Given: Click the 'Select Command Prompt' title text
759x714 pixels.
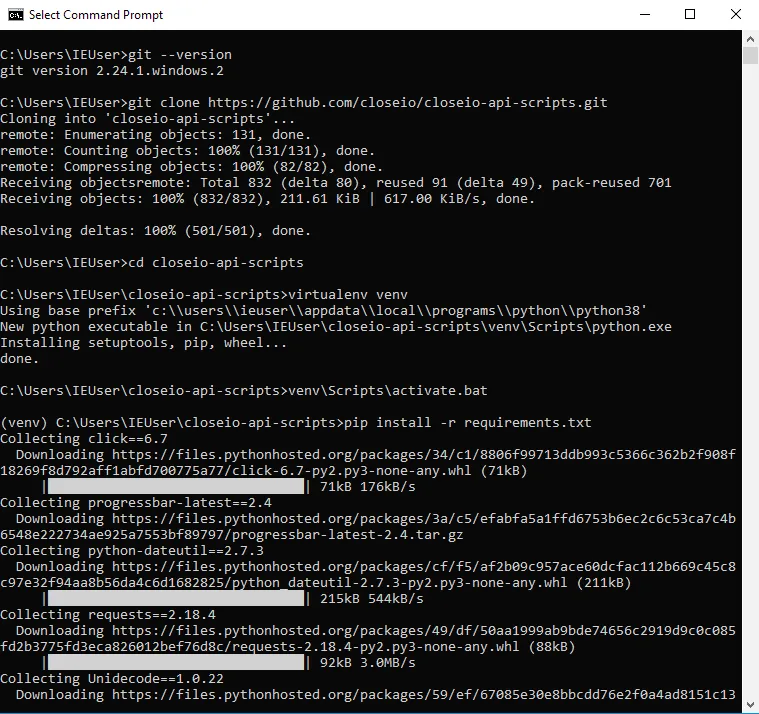Looking at the screenshot, I should tap(96, 15).
